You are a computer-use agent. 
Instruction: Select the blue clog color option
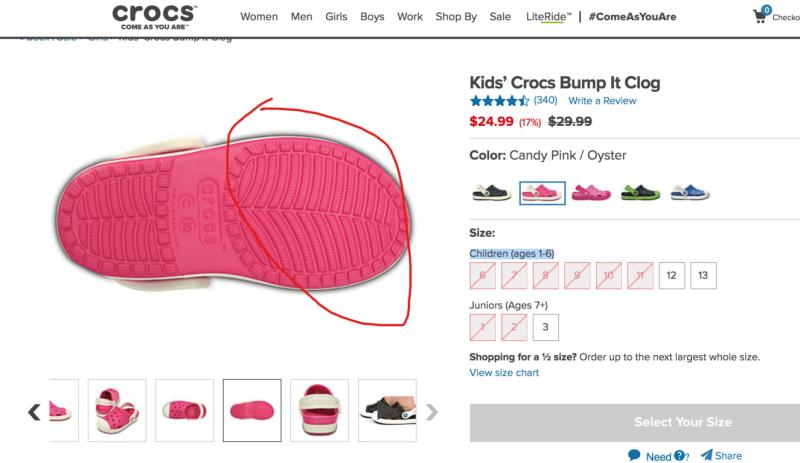click(x=690, y=191)
